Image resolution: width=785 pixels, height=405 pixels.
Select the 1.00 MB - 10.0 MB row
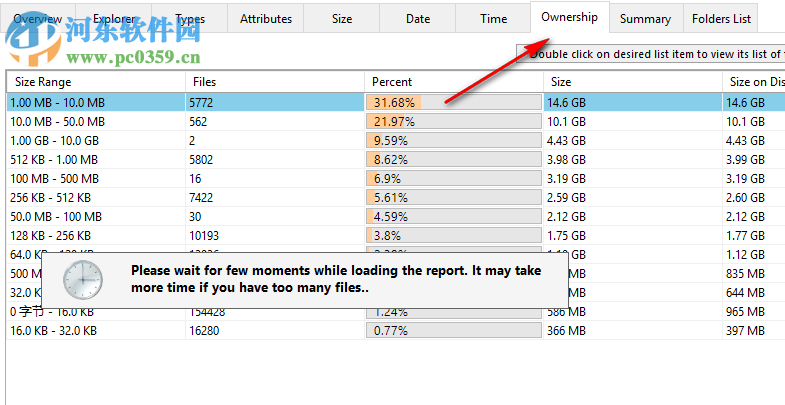396,103
